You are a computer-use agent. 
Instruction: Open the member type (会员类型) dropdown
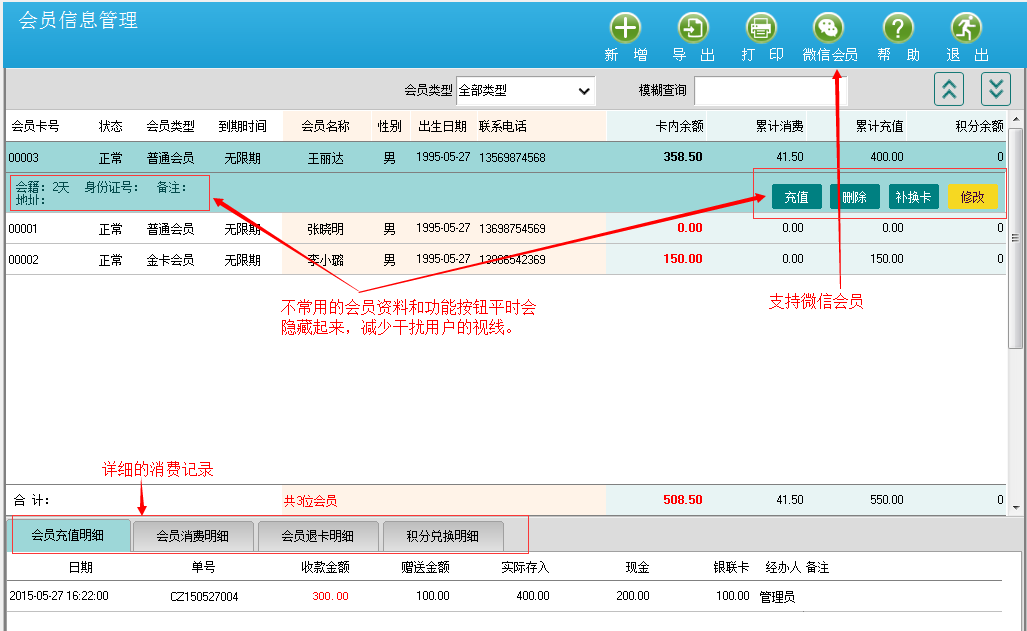(x=526, y=90)
